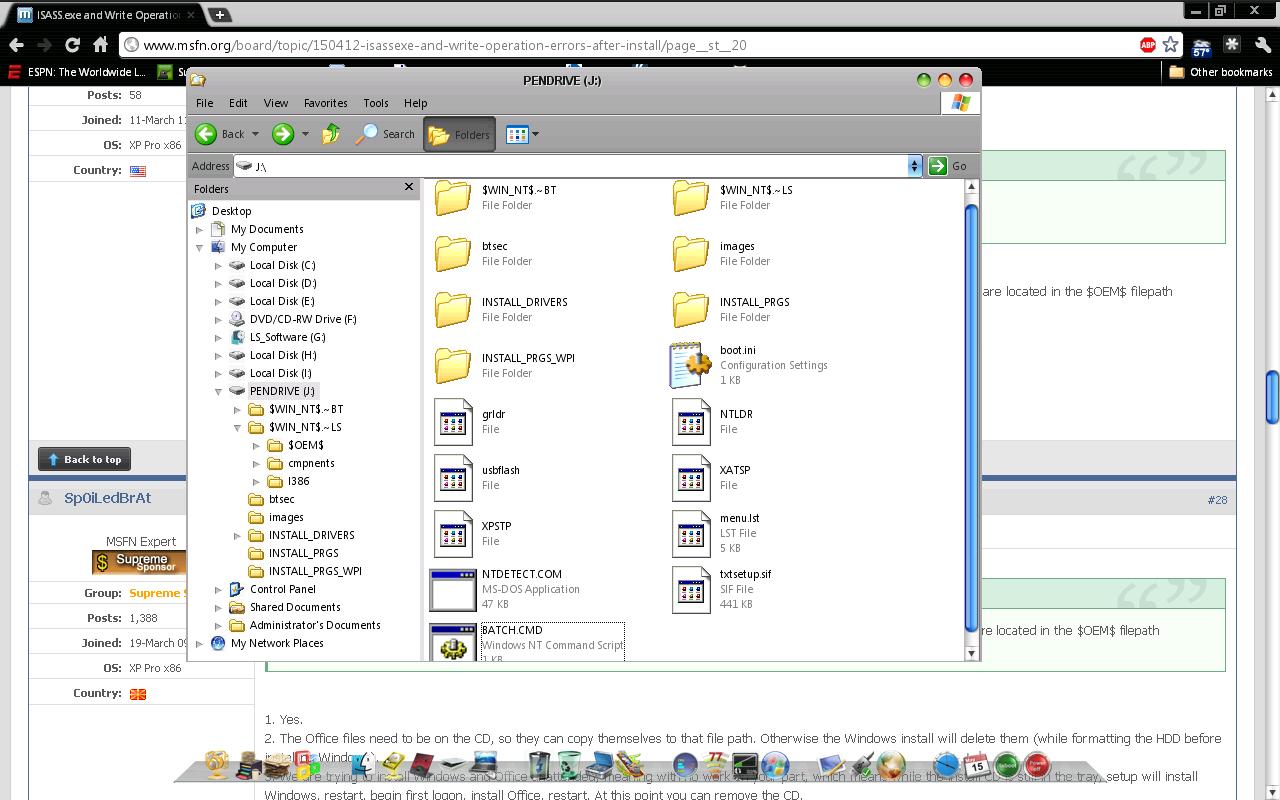Click the Go button beside the address bar
Screen dimensions: 1280x800
tap(948, 166)
